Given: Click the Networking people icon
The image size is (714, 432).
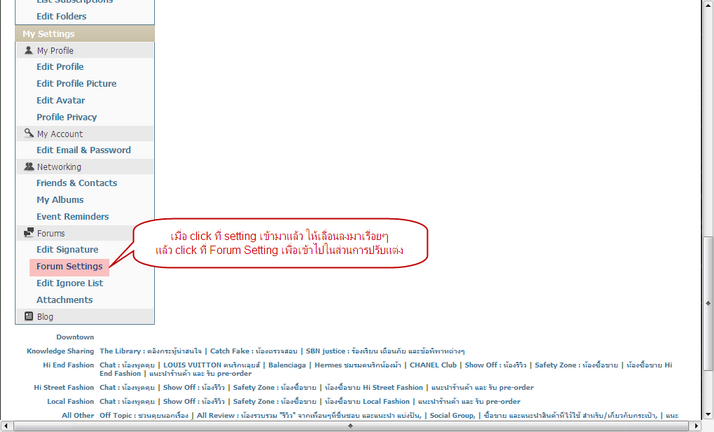Looking at the screenshot, I should [29, 167].
